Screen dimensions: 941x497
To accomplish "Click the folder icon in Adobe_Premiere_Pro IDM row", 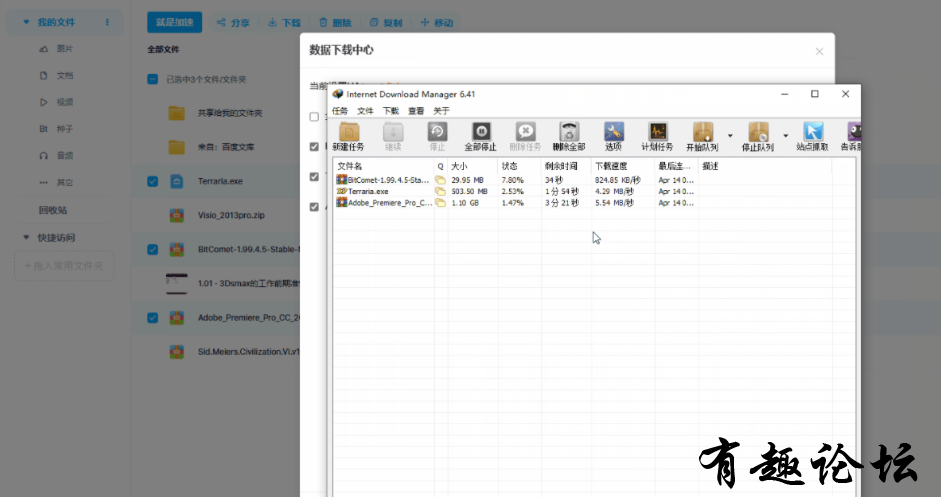I will click(440, 203).
